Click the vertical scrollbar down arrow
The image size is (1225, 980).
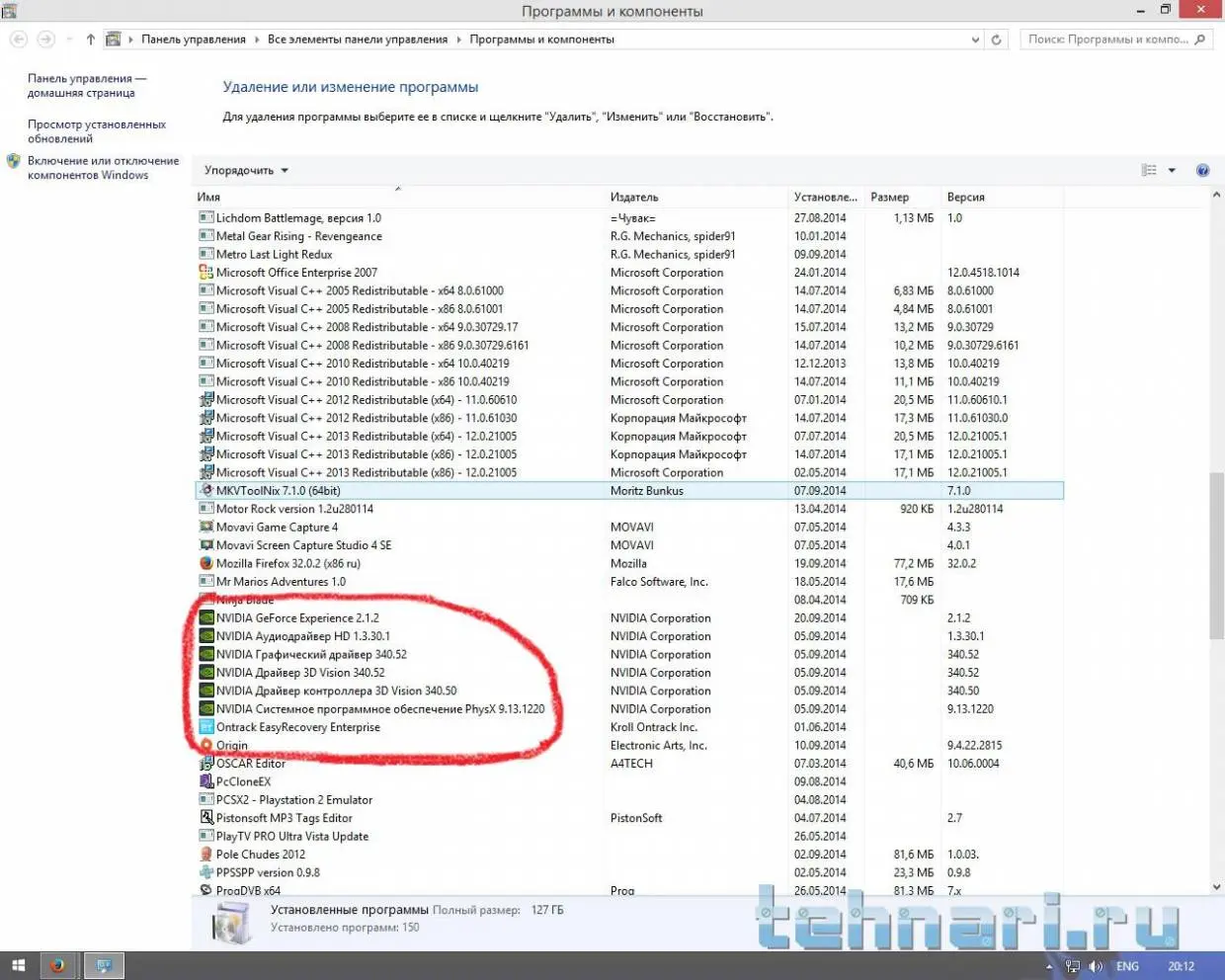tap(1216, 886)
